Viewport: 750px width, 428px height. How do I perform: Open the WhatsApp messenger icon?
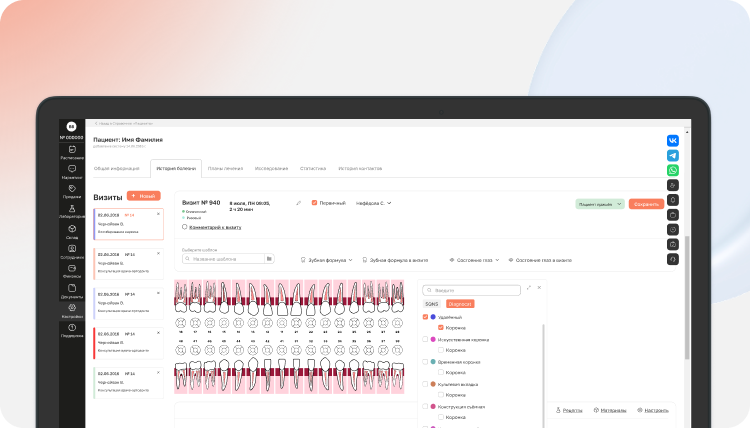click(x=673, y=170)
